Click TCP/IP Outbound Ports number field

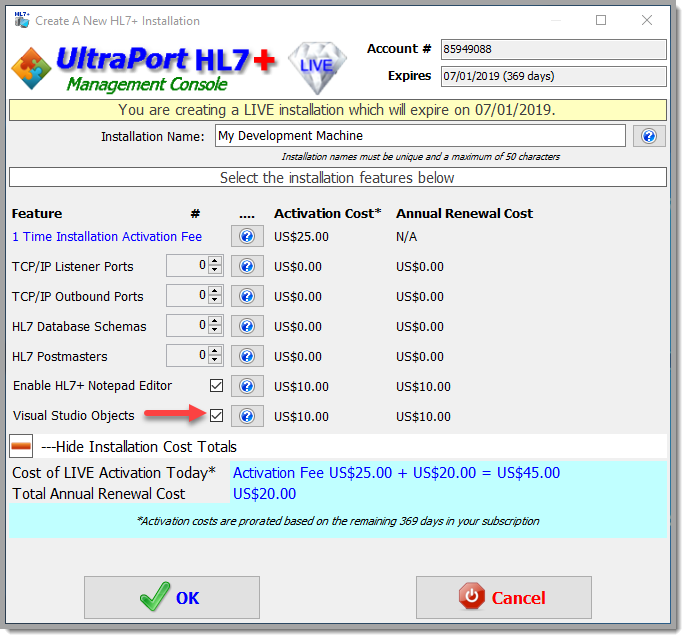(188, 296)
